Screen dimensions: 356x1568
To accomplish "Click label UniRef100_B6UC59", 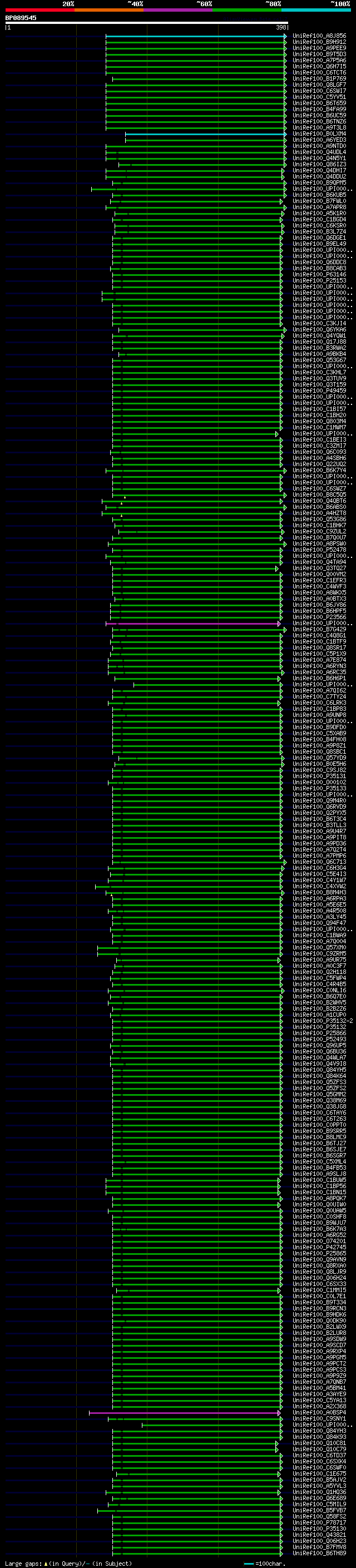I will pos(319,115).
